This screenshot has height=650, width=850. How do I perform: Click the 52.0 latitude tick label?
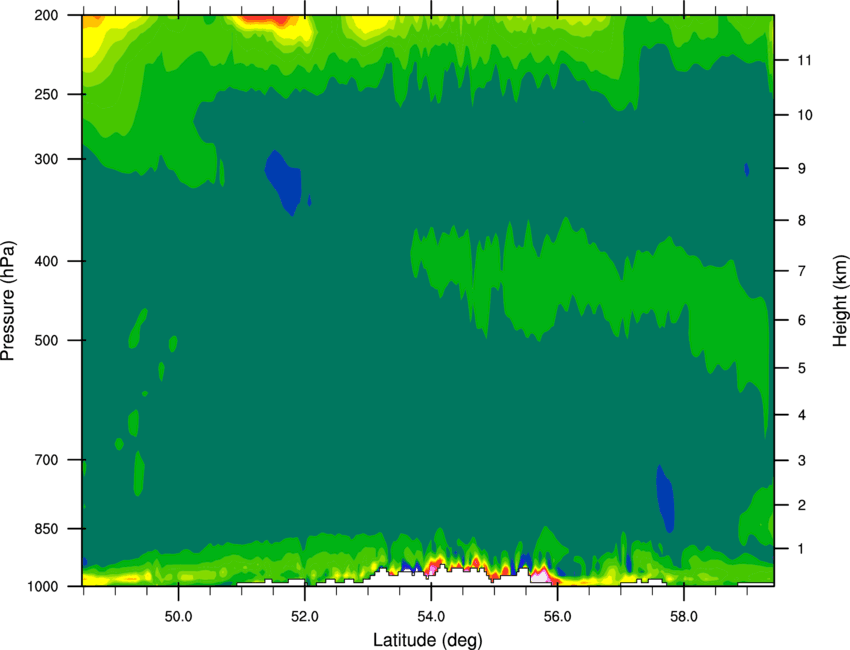tap(305, 617)
